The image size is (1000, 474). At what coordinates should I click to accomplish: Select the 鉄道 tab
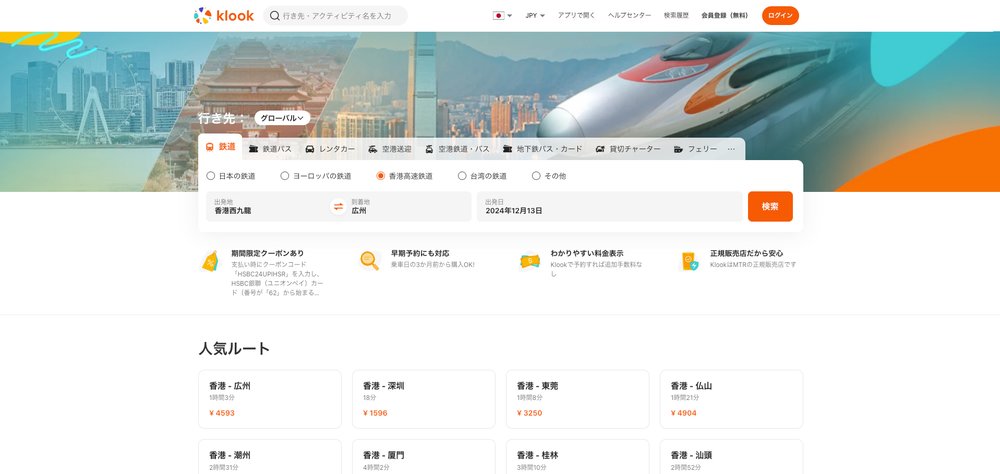(x=220, y=147)
